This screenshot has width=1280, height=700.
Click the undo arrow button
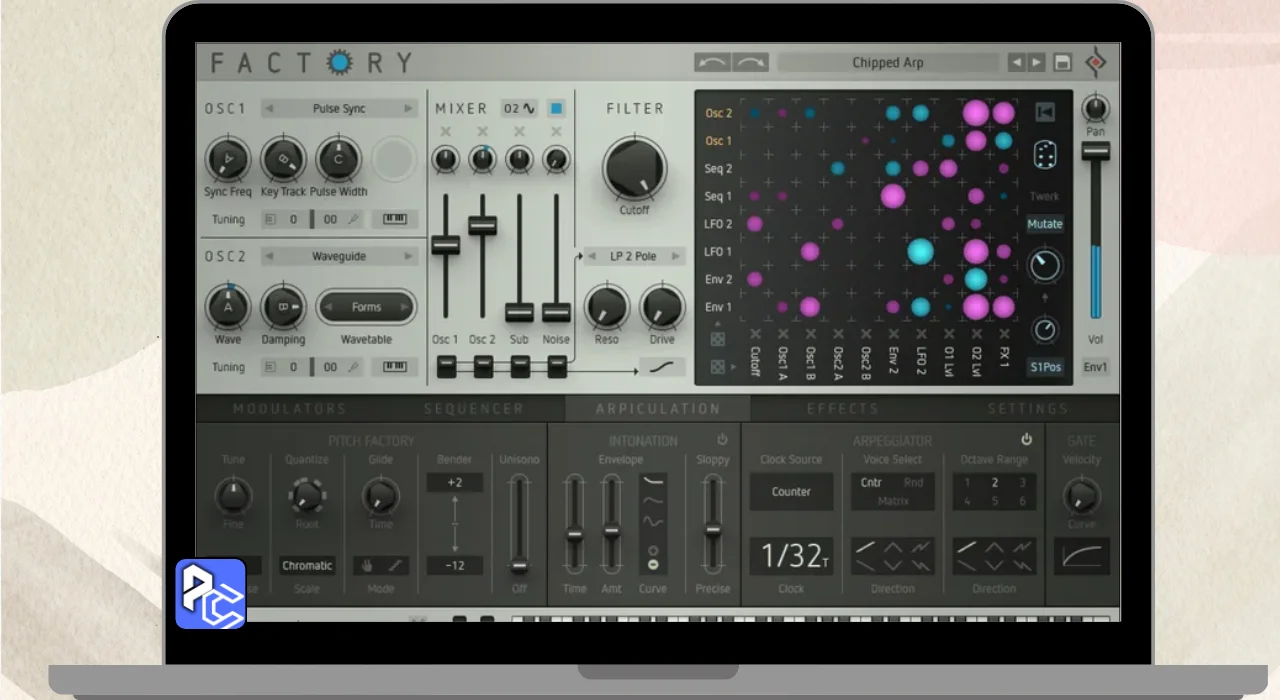click(x=712, y=63)
